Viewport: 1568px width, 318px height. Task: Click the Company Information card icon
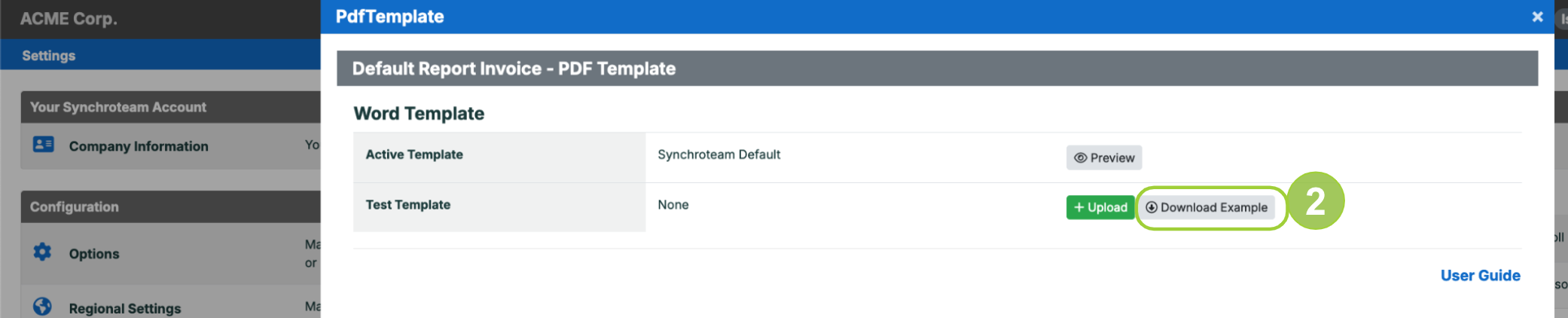[44, 144]
